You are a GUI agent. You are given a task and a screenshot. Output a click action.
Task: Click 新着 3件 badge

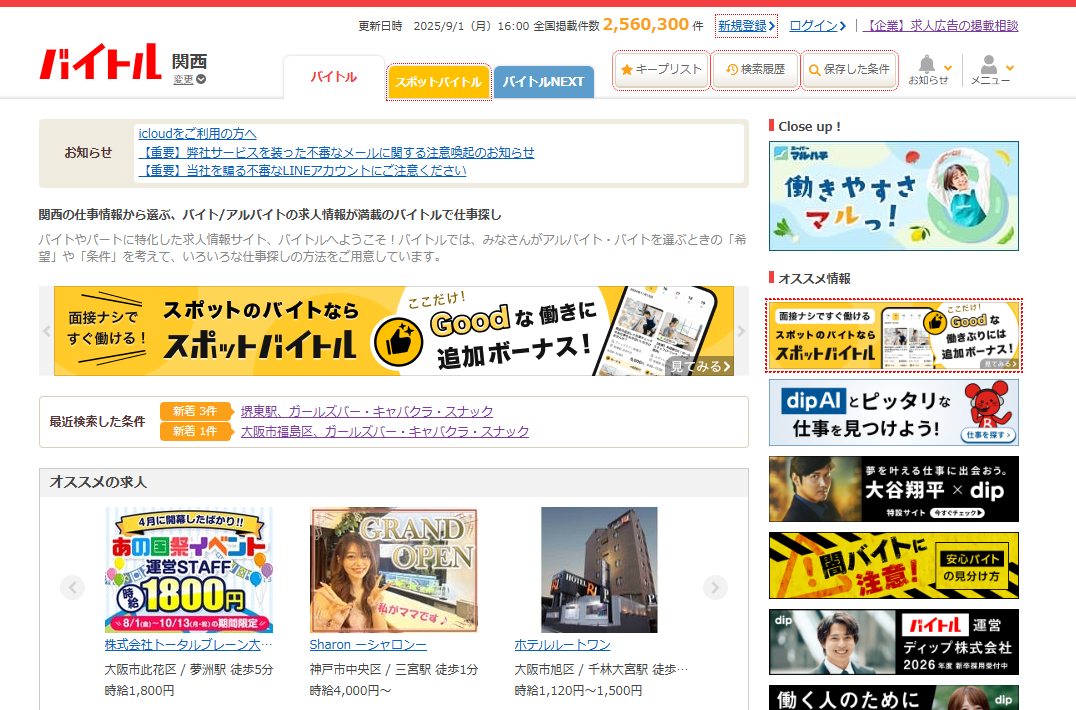[195, 411]
